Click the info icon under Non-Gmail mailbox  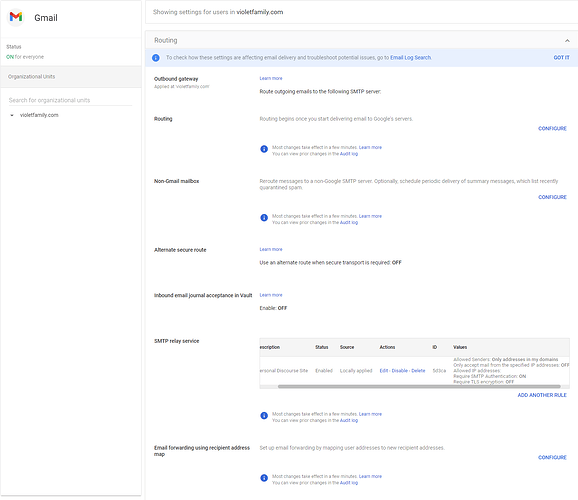(x=264, y=218)
